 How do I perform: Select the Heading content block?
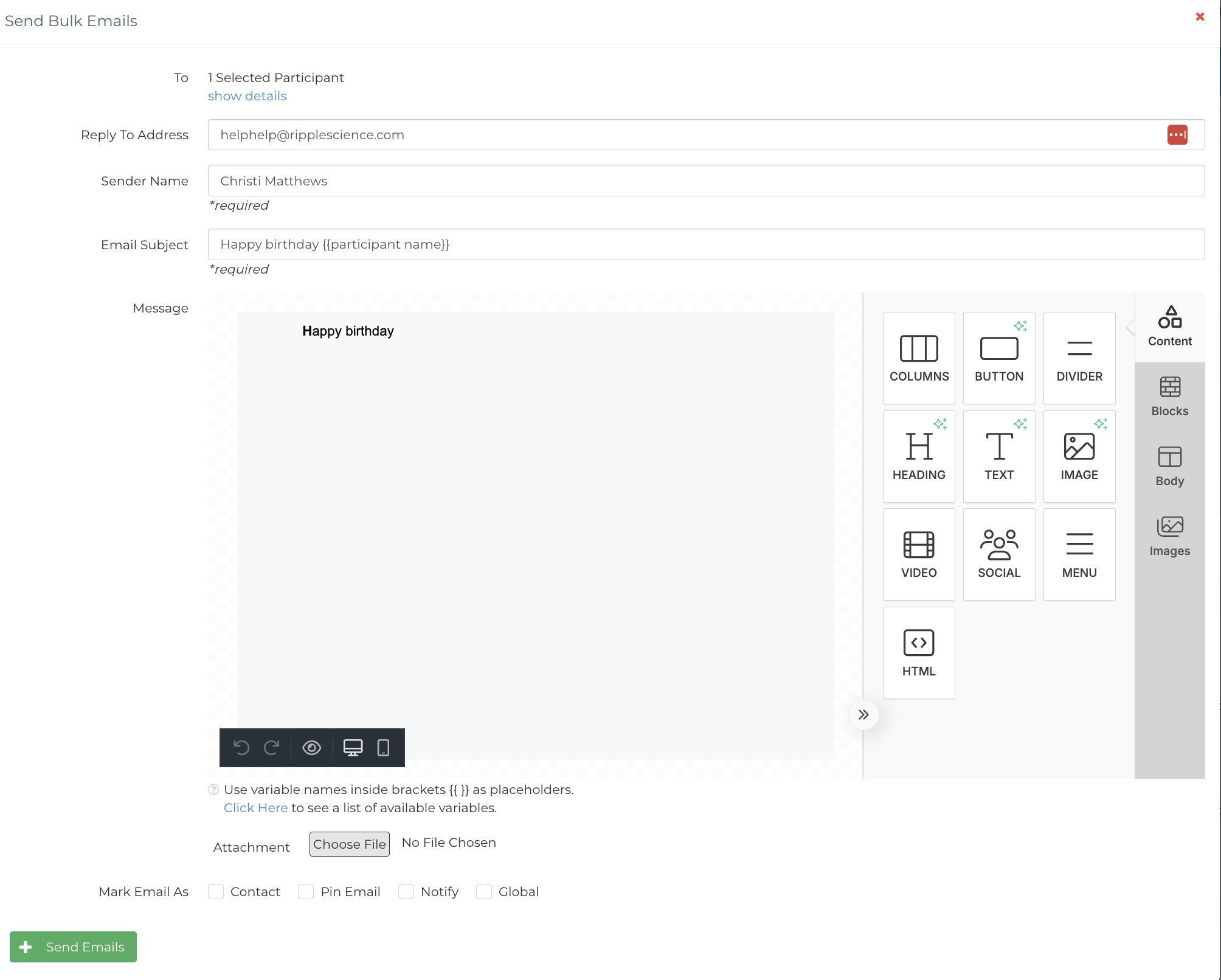(918, 457)
